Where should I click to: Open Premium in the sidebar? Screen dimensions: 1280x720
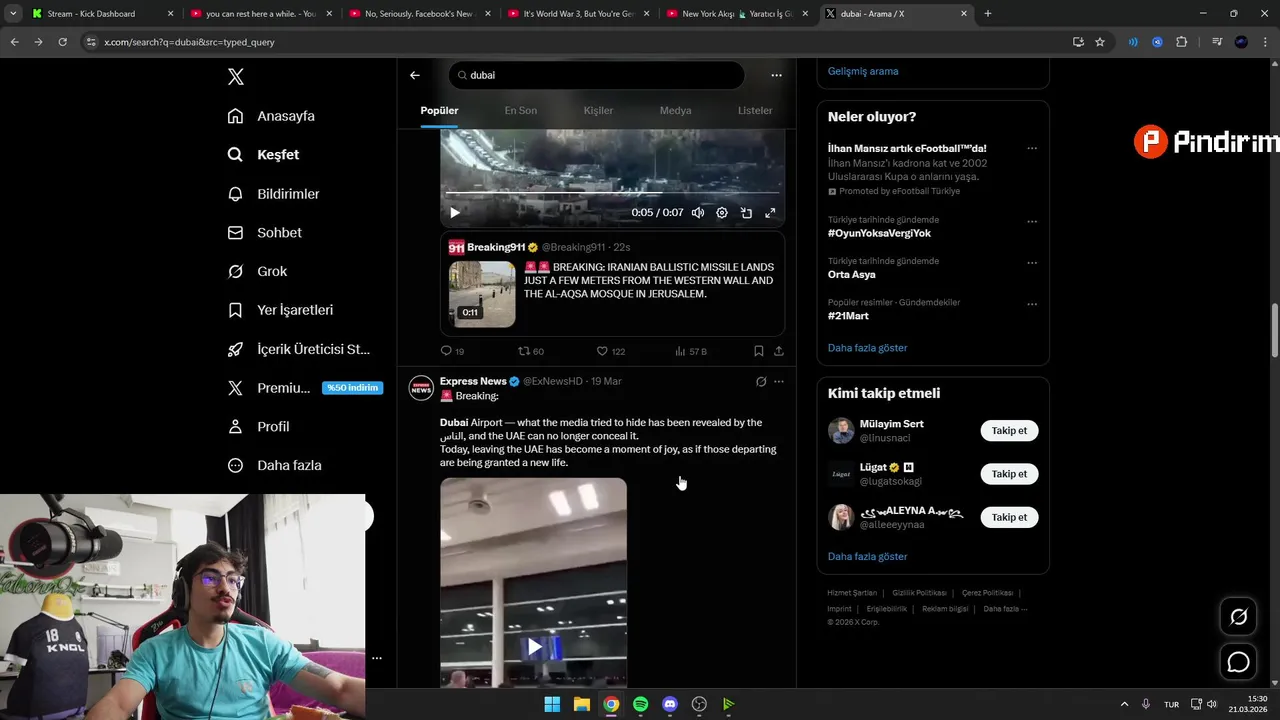305,388
